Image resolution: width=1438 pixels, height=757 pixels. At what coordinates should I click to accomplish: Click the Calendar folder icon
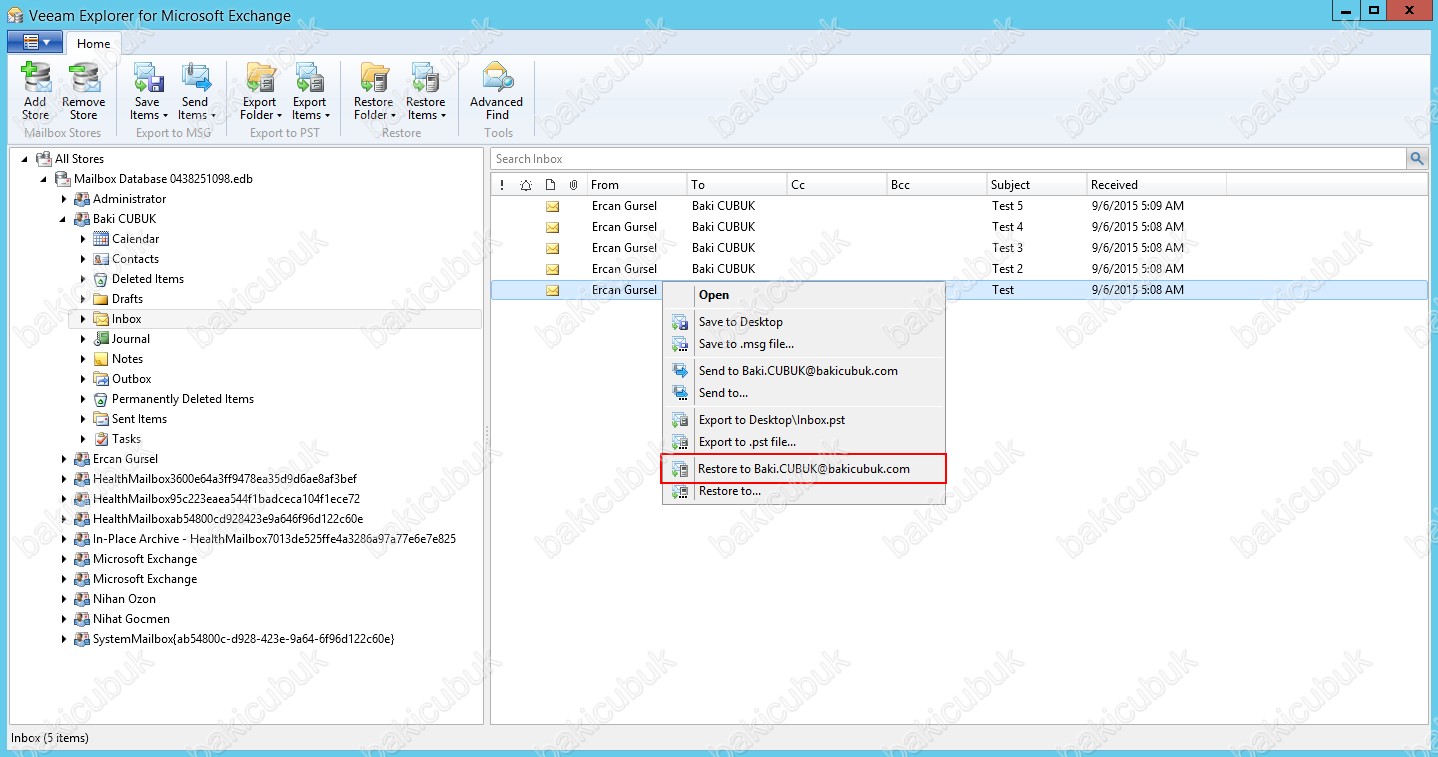(x=100, y=239)
